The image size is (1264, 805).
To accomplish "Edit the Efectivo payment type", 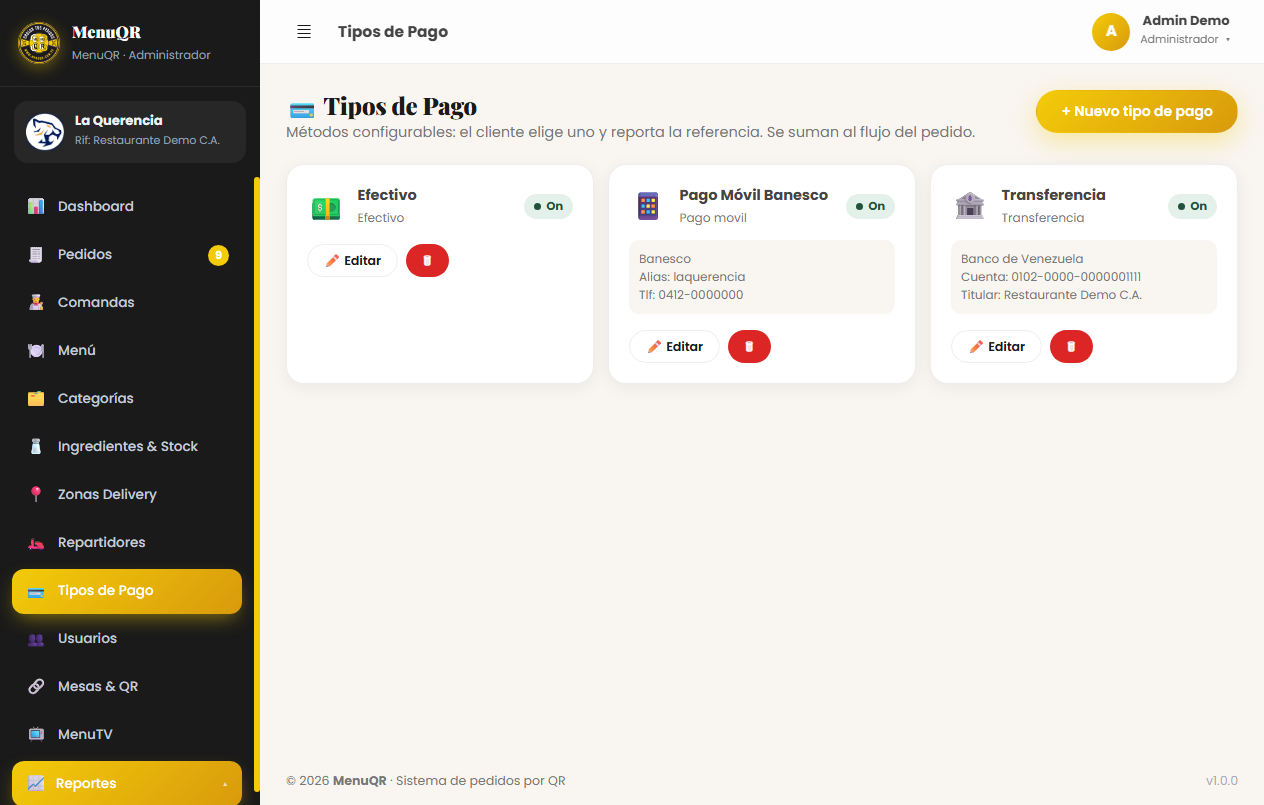I will (x=352, y=260).
